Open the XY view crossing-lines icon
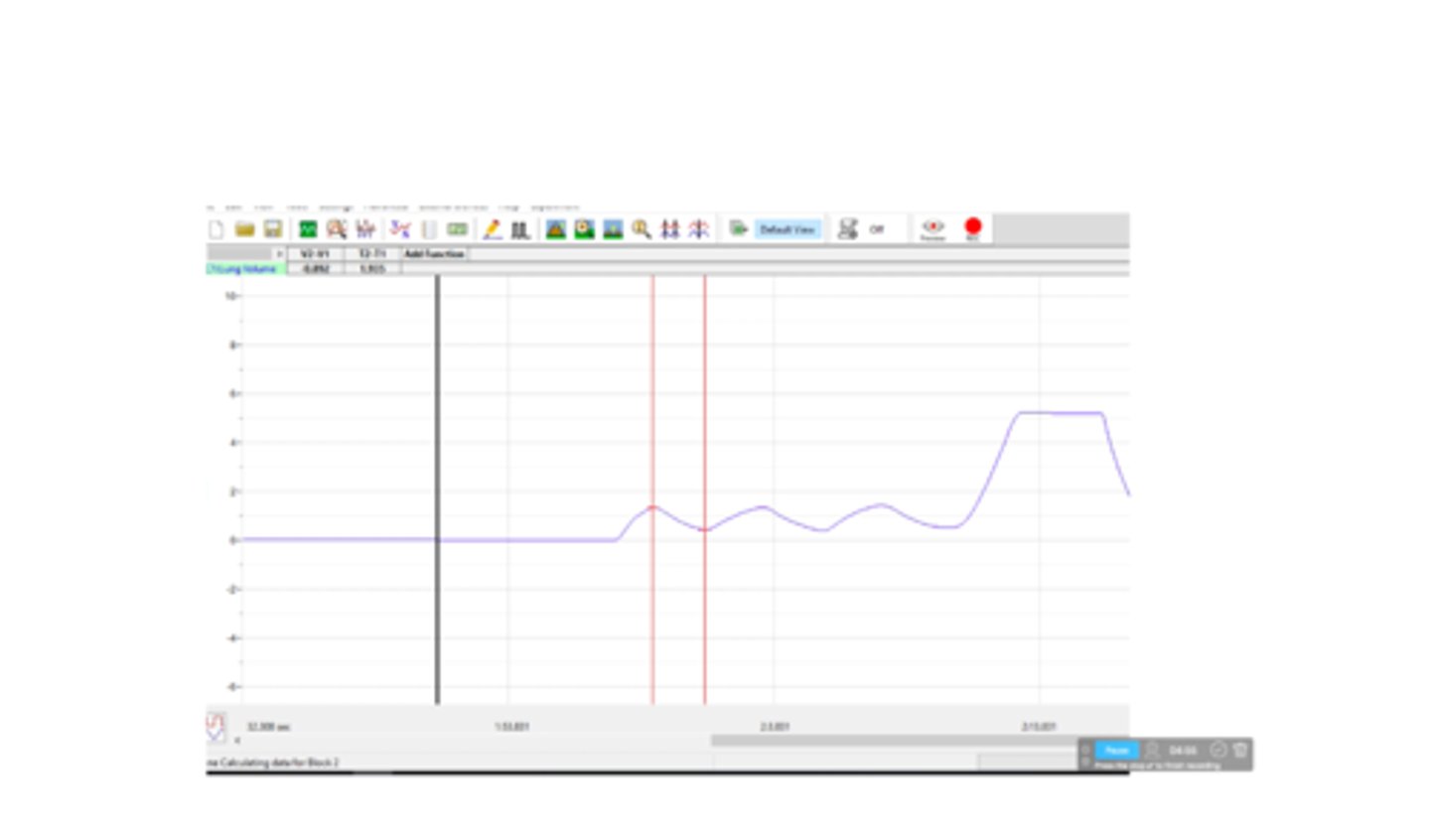1430x840 pixels. (400, 229)
